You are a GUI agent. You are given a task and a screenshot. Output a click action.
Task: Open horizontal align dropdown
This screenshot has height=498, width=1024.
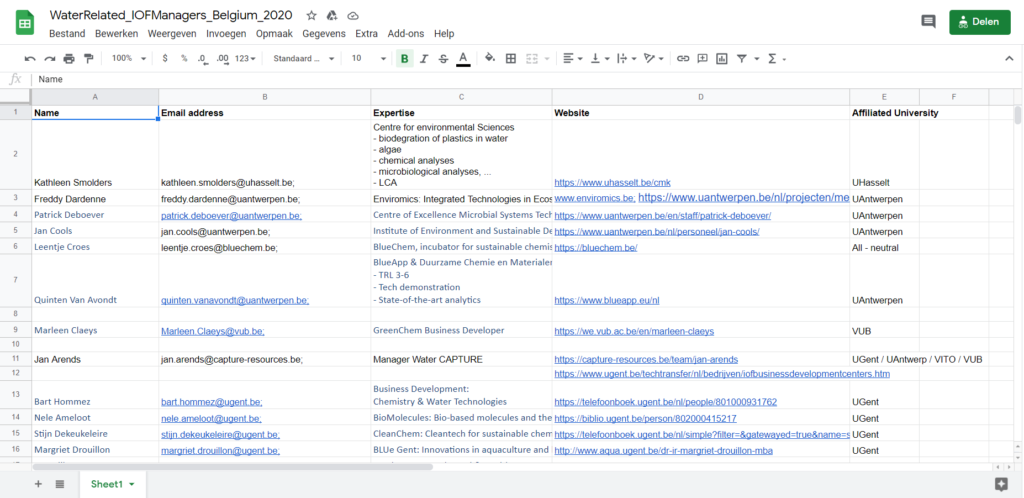point(572,59)
